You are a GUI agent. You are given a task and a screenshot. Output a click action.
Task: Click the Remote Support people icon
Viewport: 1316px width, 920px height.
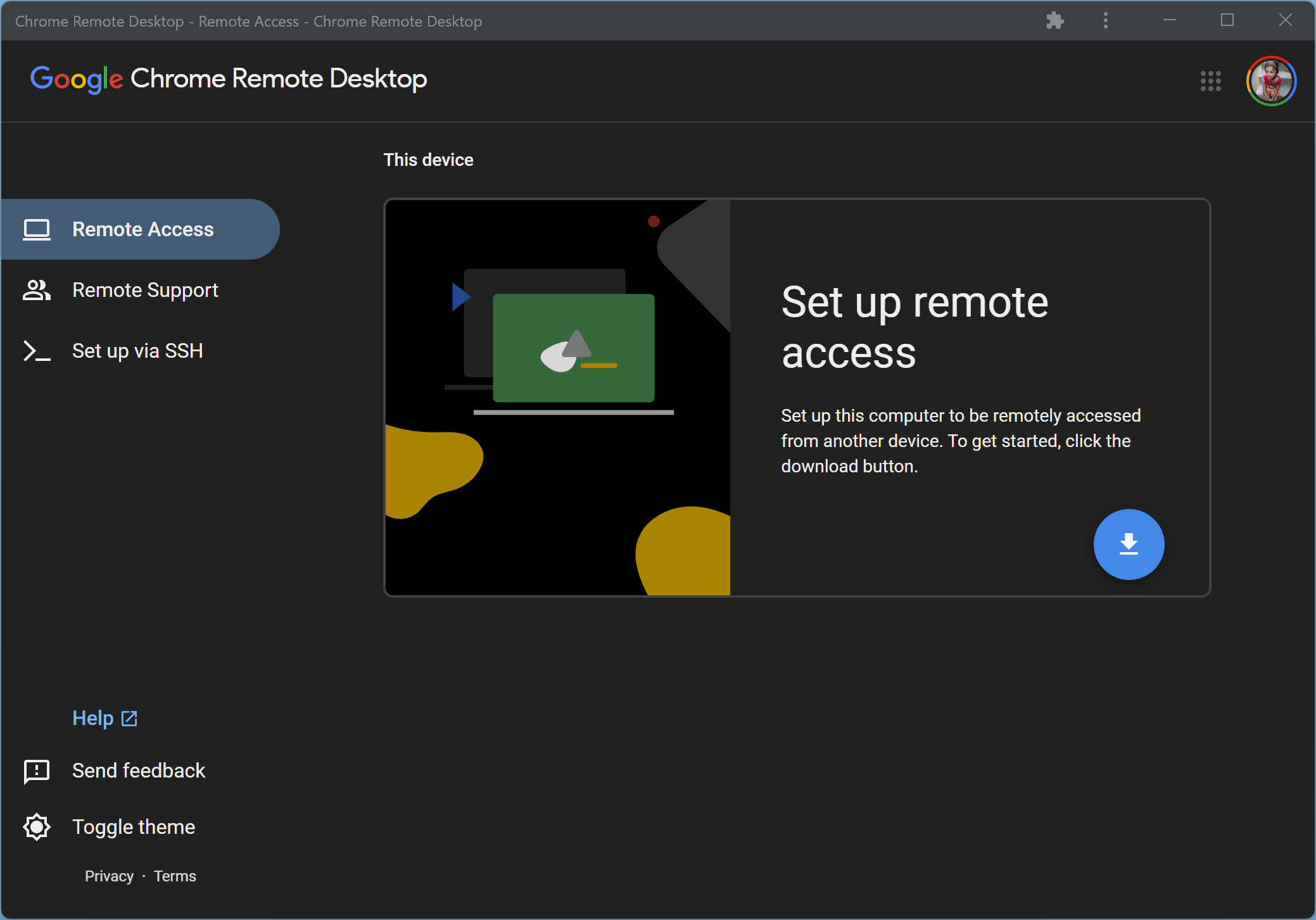click(37, 290)
